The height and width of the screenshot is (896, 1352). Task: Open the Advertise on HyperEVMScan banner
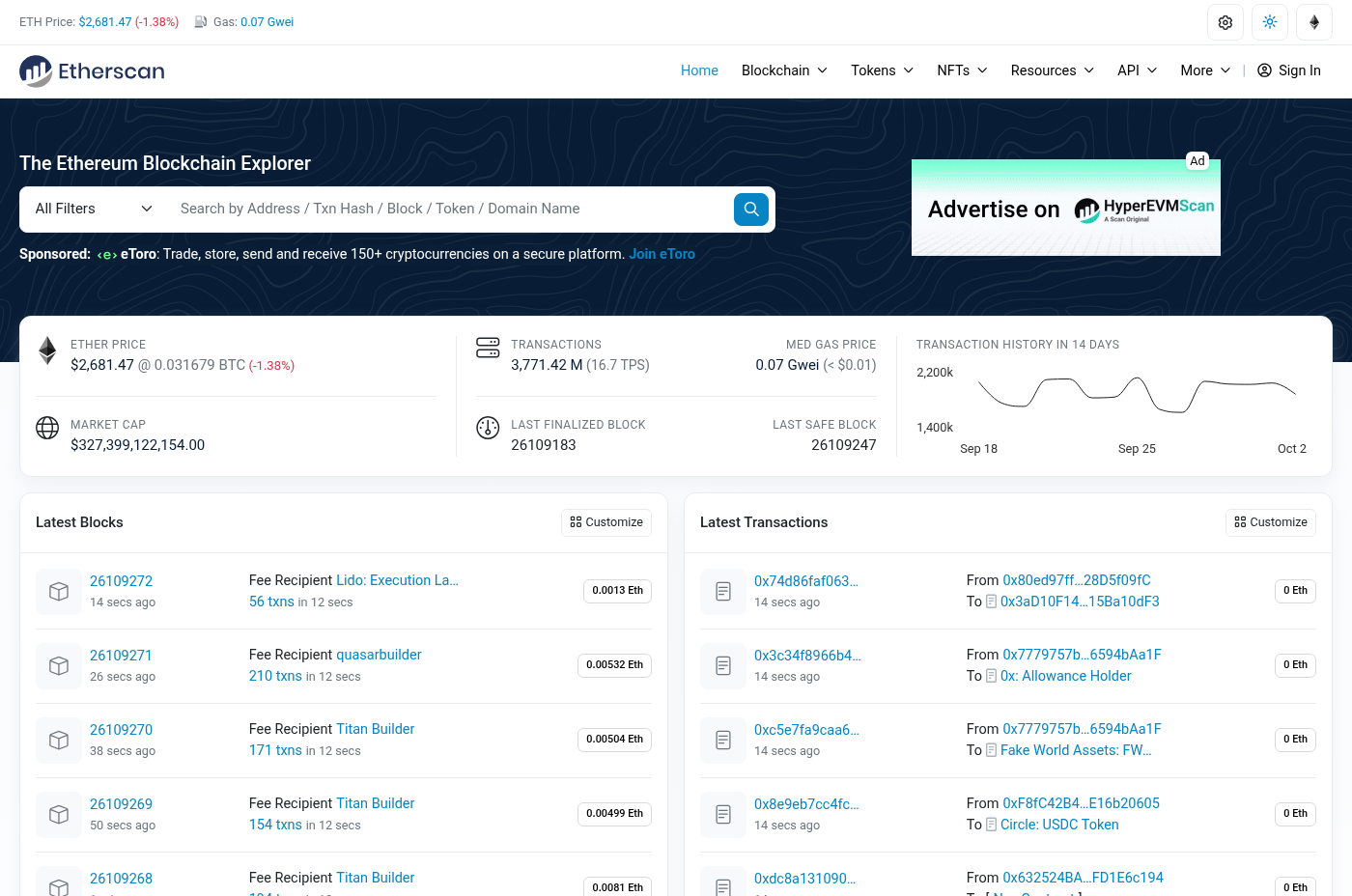pyautogui.click(x=1066, y=208)
